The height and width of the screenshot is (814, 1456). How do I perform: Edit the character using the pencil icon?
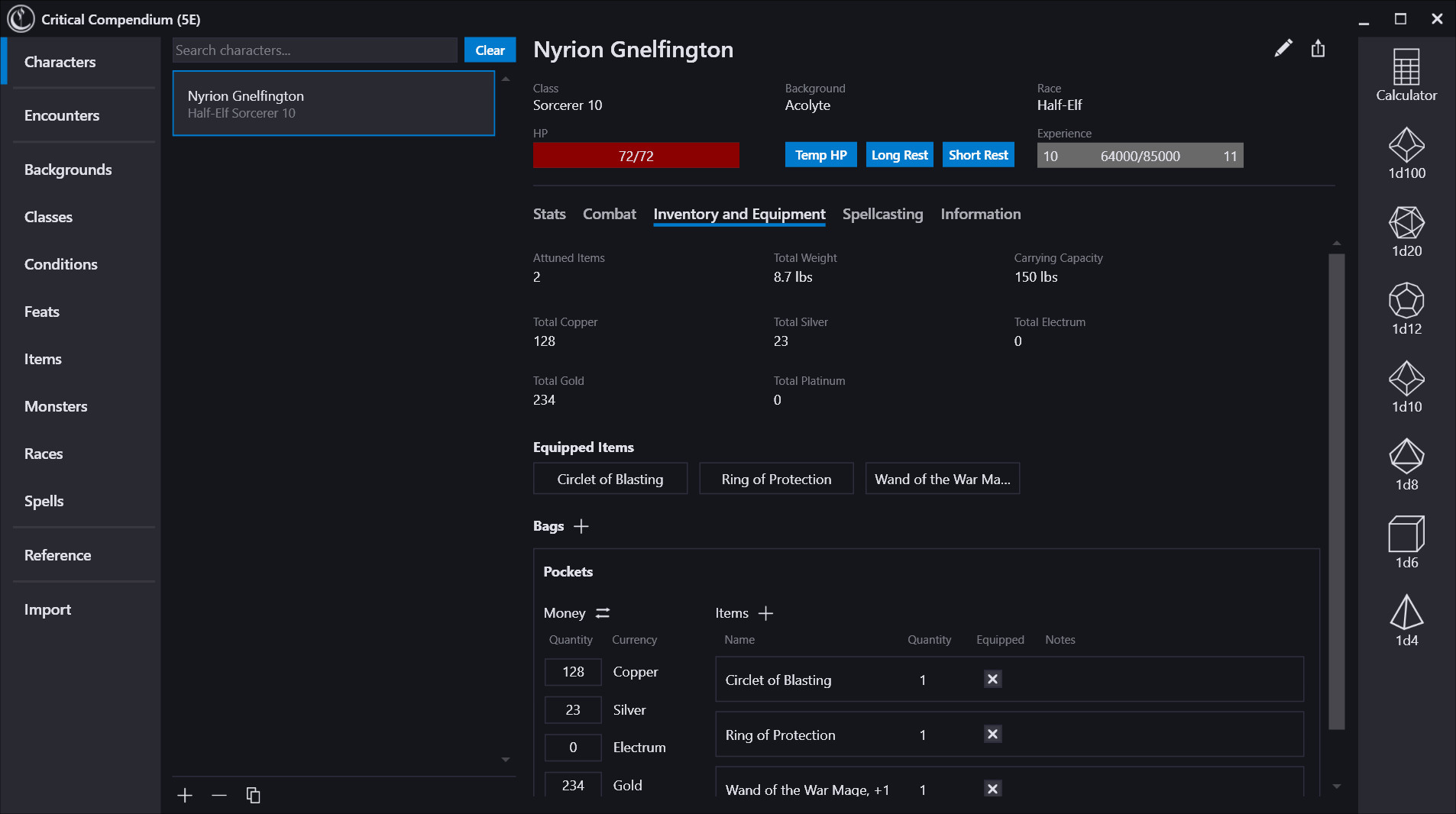1283,47
